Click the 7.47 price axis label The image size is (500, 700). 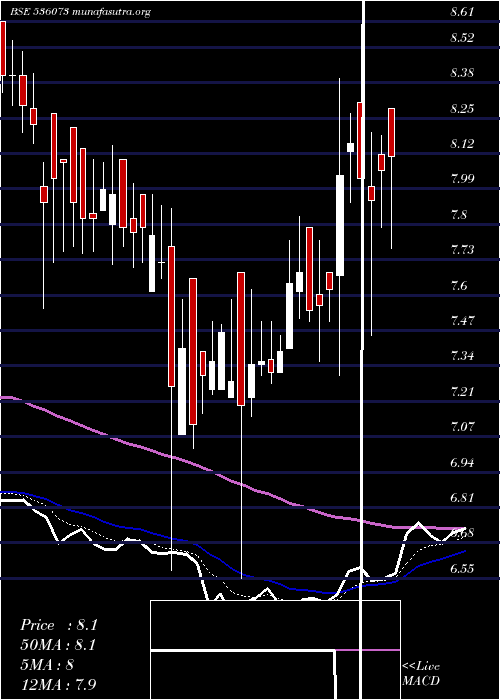tap(462, 321)
